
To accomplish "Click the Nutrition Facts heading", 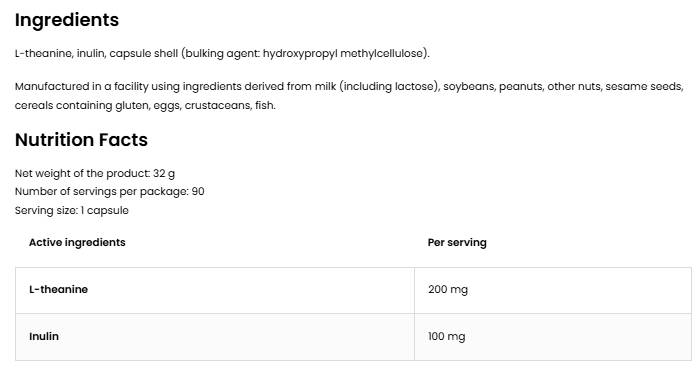I will [x=81, y=140].
